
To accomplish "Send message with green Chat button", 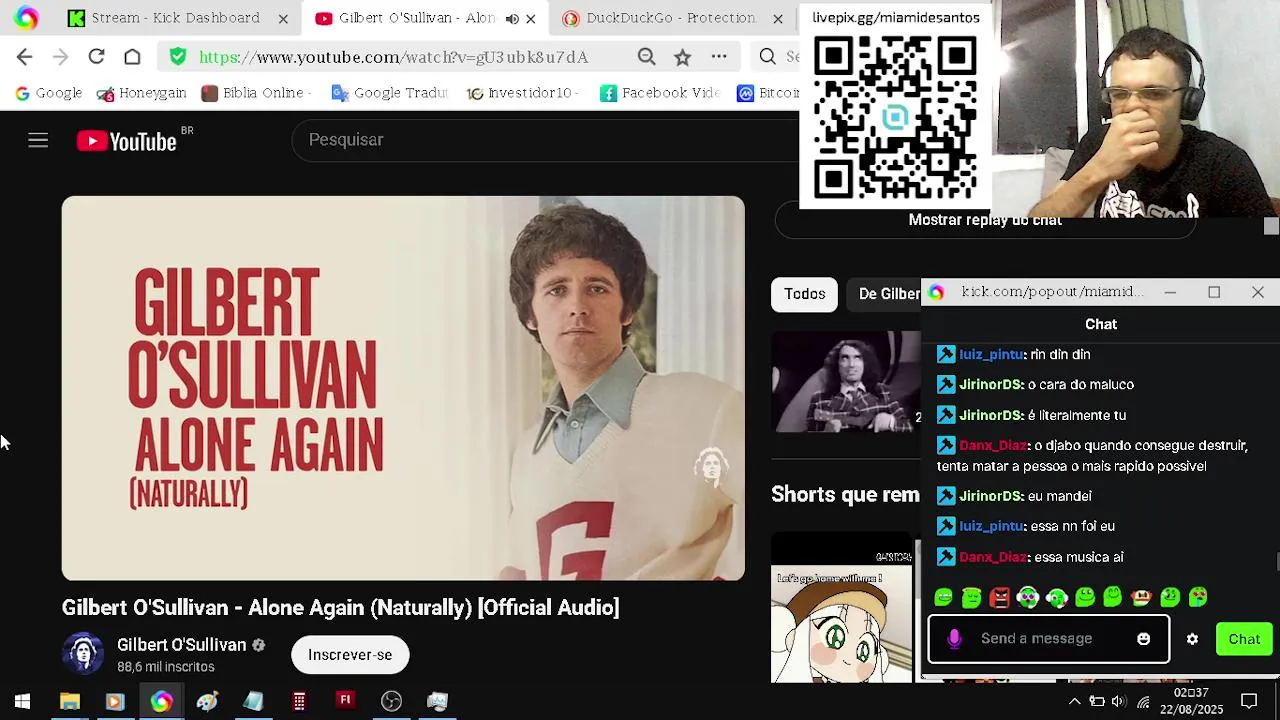I will click(x=1244, y=639).
